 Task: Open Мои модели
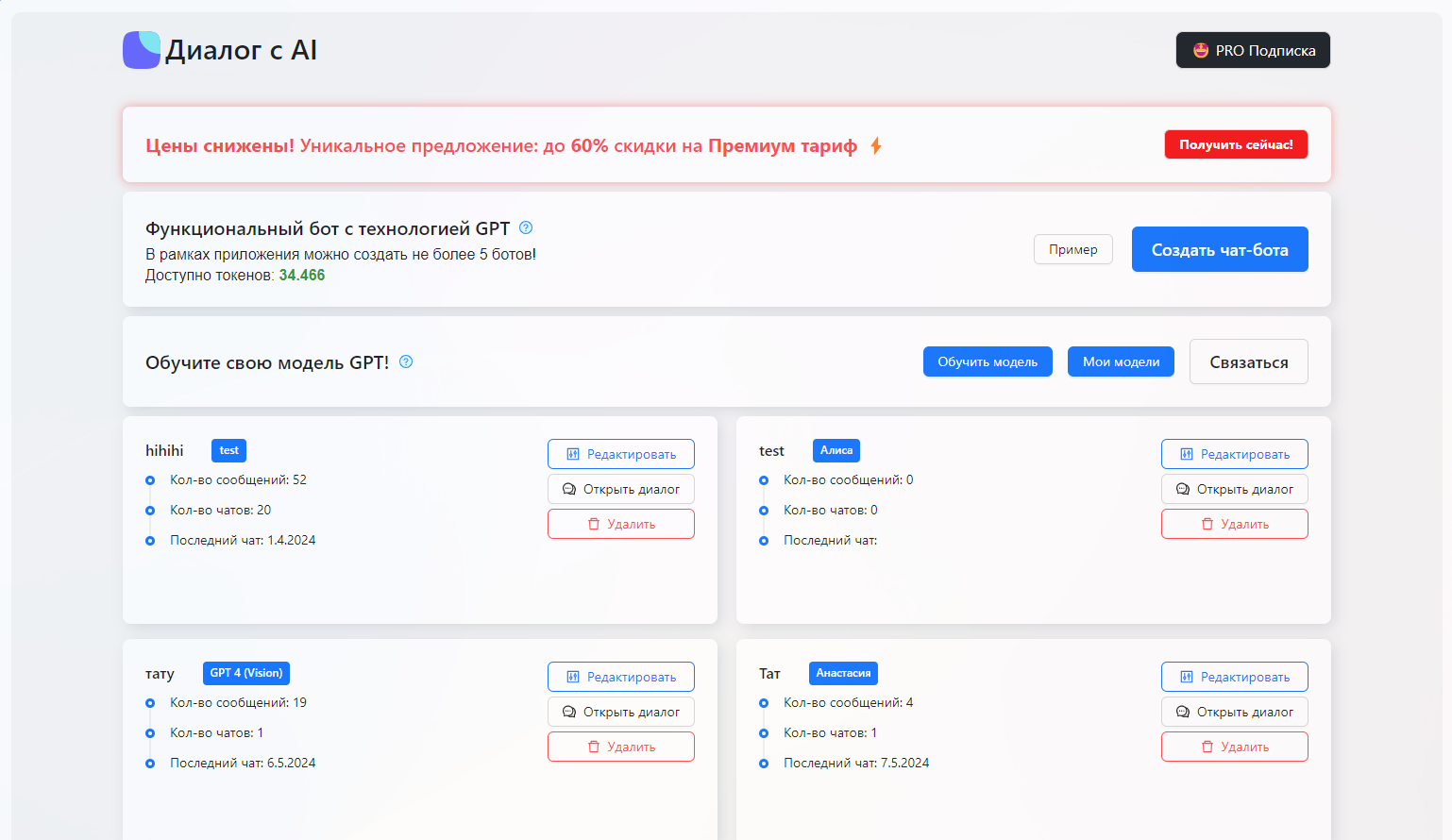point(1121,361)
